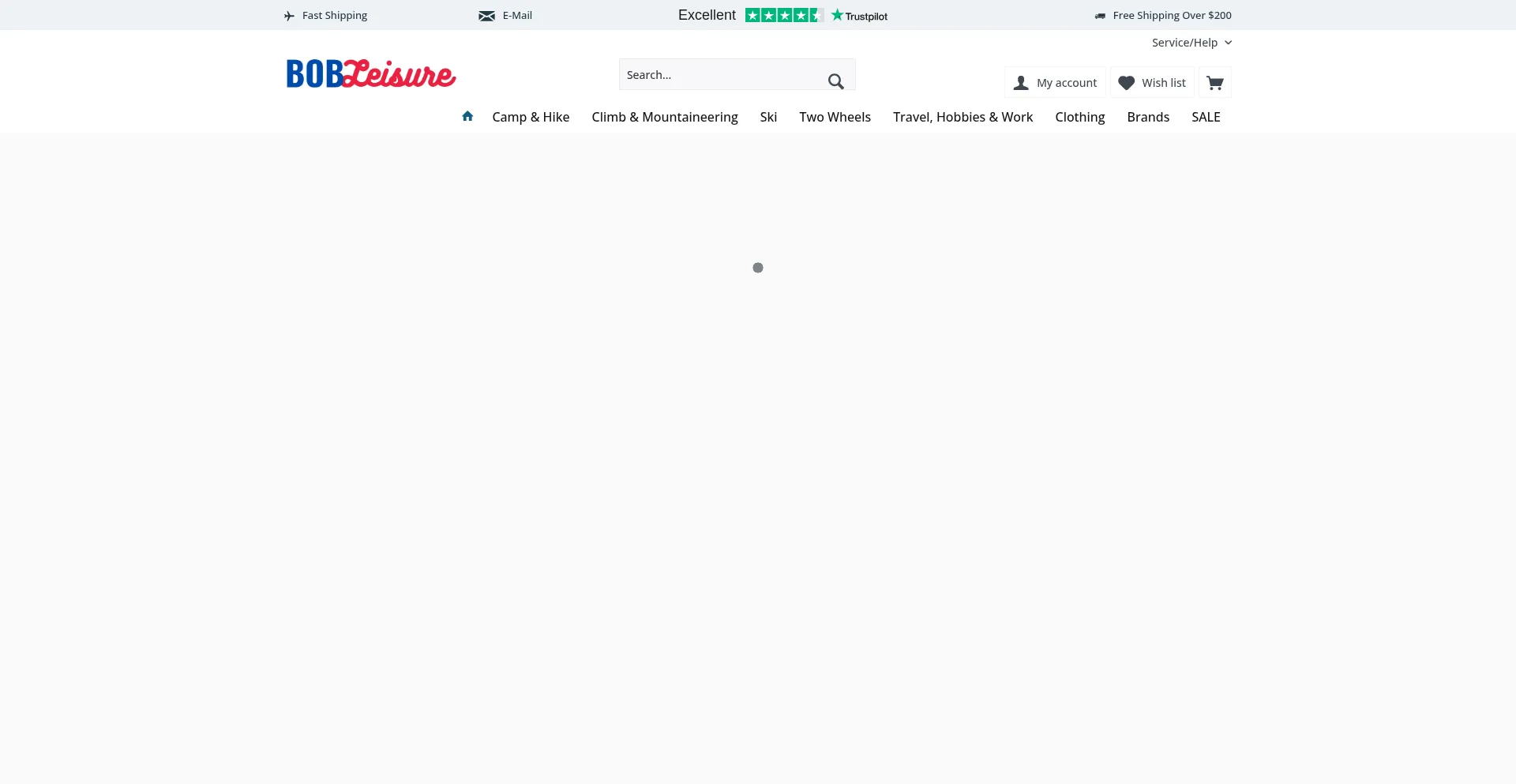Open Travel, Hobbies & Work category
Viewport: 1516px width, 784px height.
click(963, 117)
